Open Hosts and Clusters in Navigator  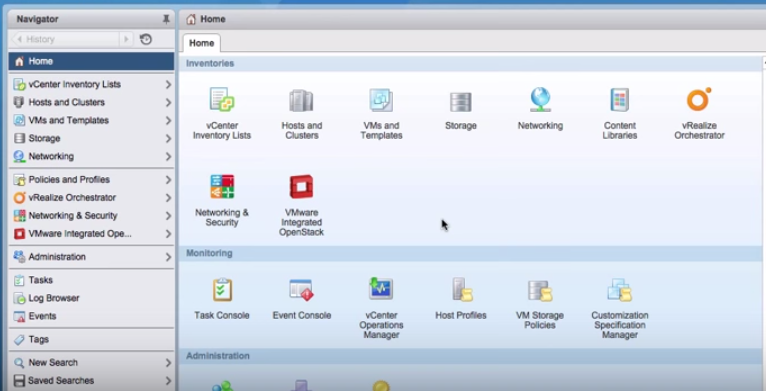(x=91, y=102)
